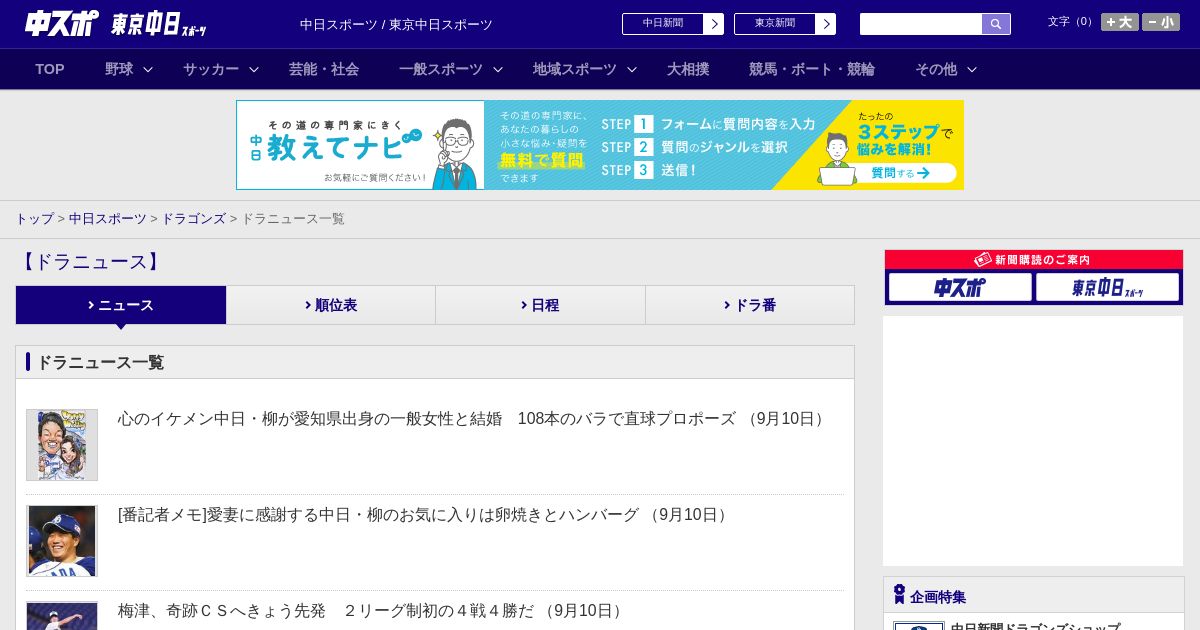Image resolution: width=1200 pixels, height=630 pixels.
Task: Click 新聞購読のご案内 header
Action: 1034,260
